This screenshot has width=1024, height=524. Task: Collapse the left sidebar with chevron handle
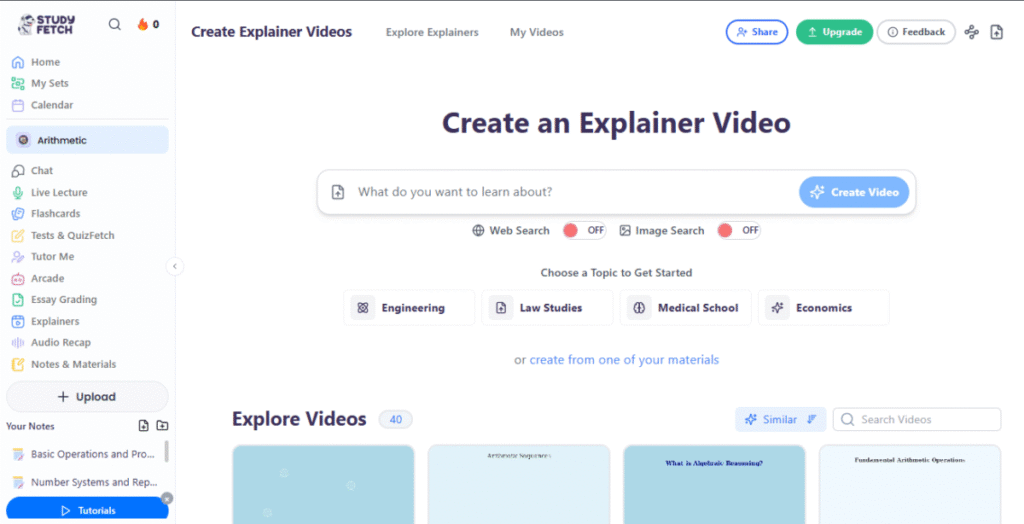pos(175,267)
